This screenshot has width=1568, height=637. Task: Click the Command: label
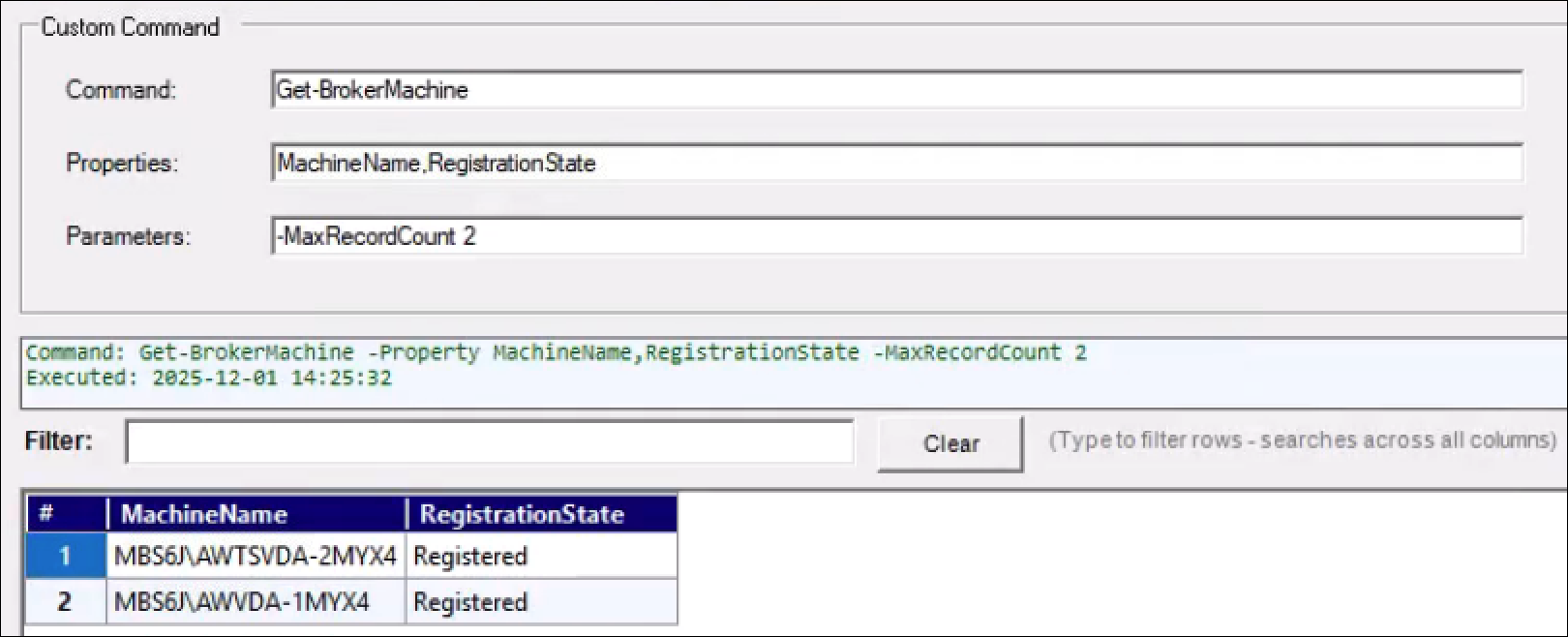pos(121,90)
